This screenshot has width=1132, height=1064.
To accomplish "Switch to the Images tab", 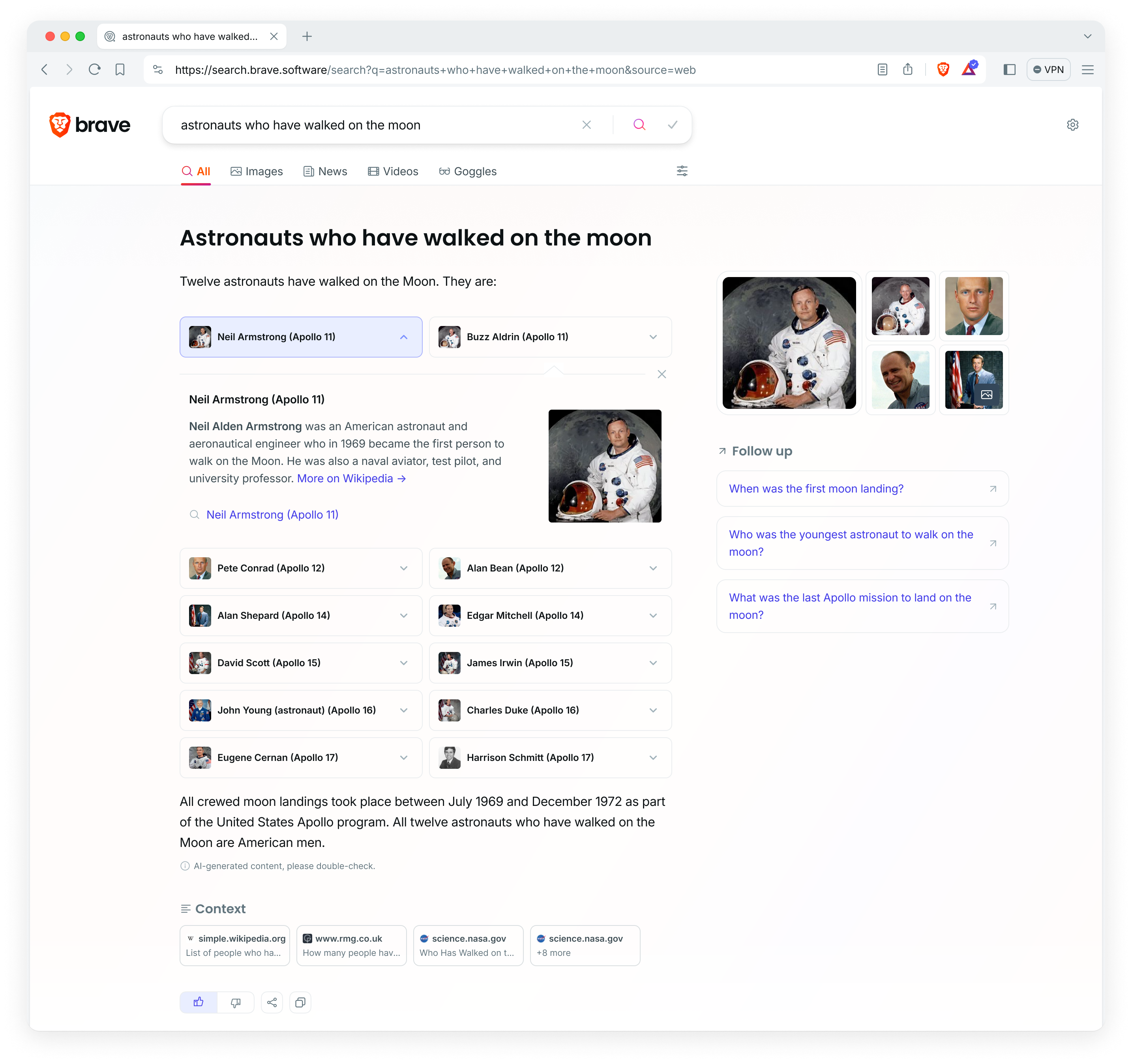I will [x=255, y=171].
